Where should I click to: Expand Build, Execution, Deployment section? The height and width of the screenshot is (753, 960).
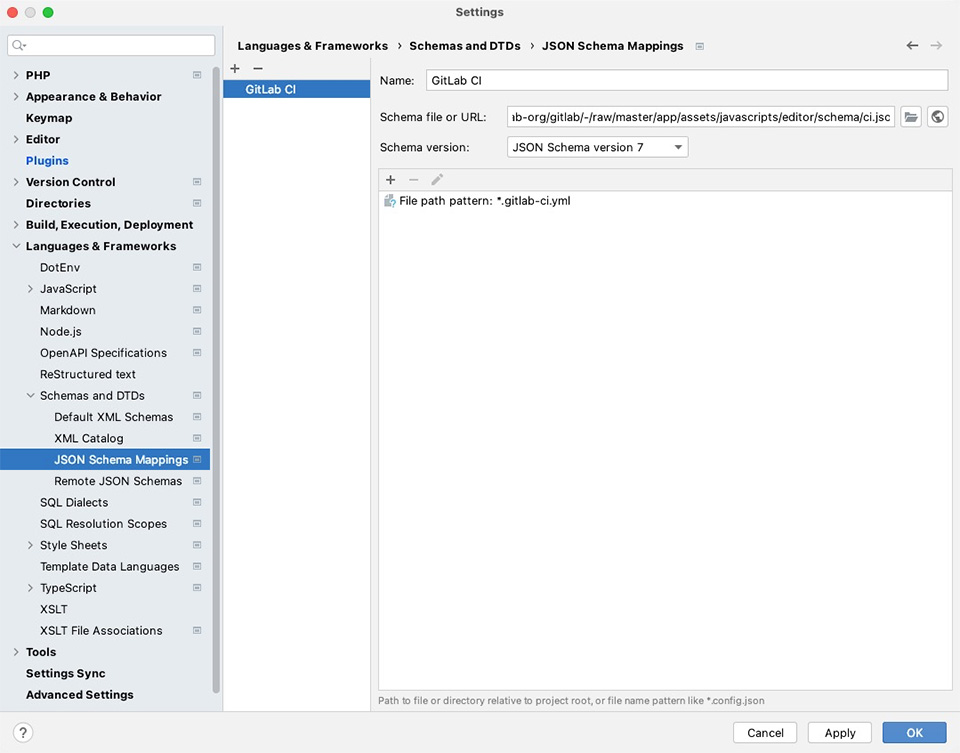[x=16, y=225]
